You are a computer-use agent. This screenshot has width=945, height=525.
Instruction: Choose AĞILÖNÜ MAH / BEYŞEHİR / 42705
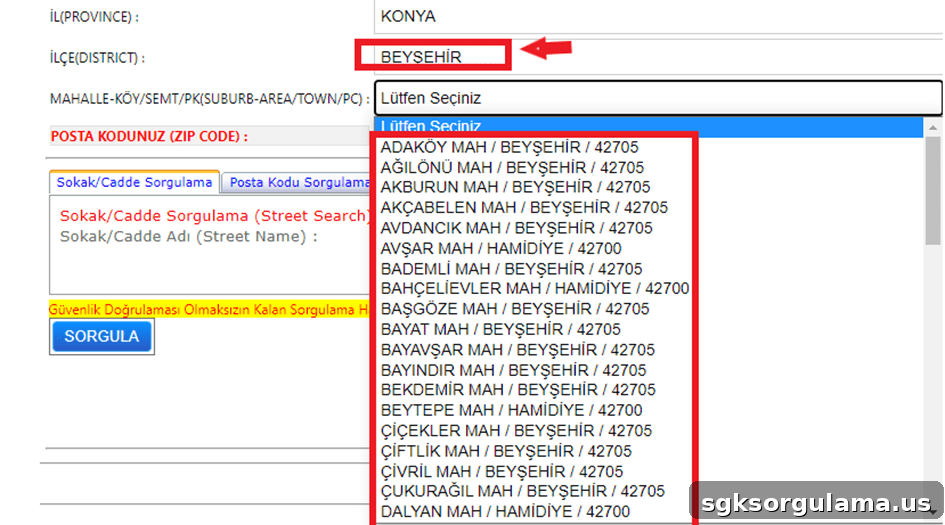(x=648, y=168)
